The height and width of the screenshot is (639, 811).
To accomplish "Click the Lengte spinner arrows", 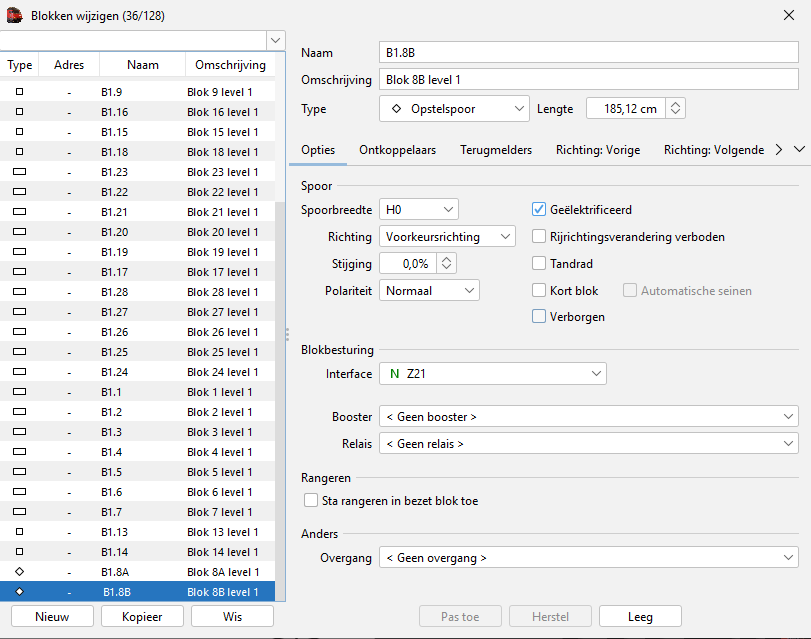I will [x=675, y=108].
